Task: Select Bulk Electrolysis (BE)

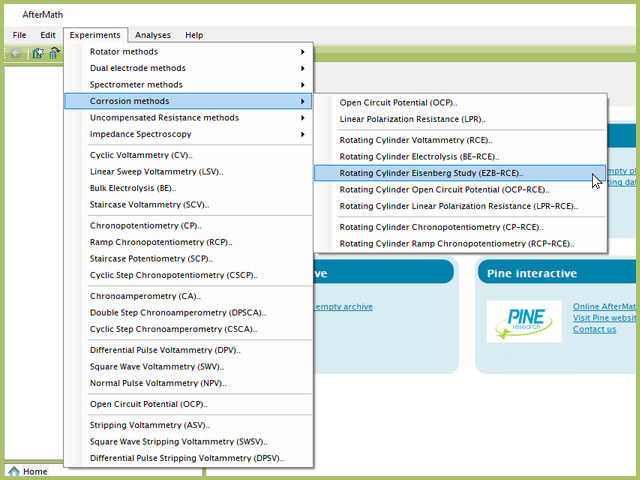Action: pyautogui.click(x=188, y=189)
